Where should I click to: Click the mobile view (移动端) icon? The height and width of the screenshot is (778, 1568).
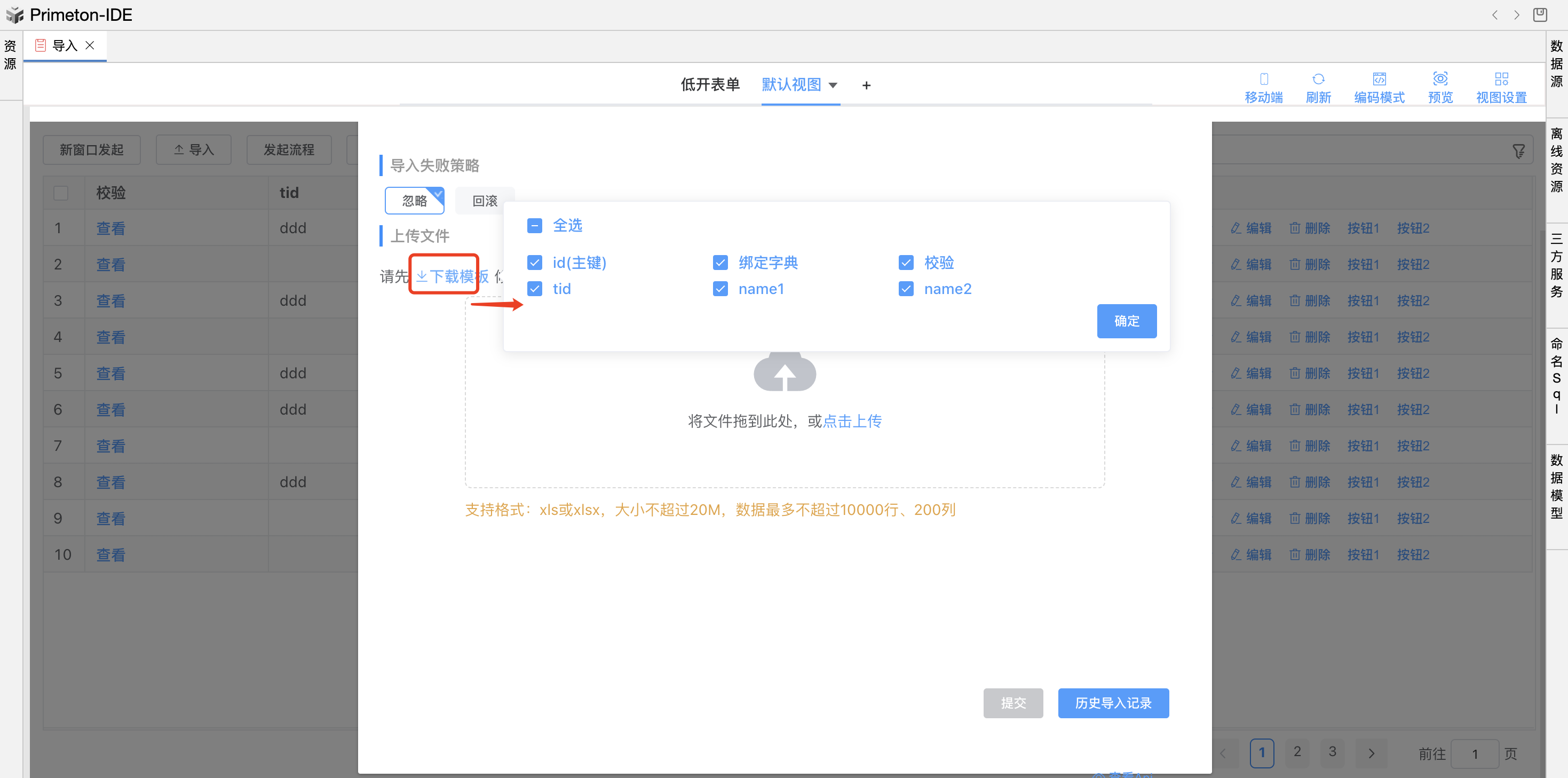point(1264,79)
